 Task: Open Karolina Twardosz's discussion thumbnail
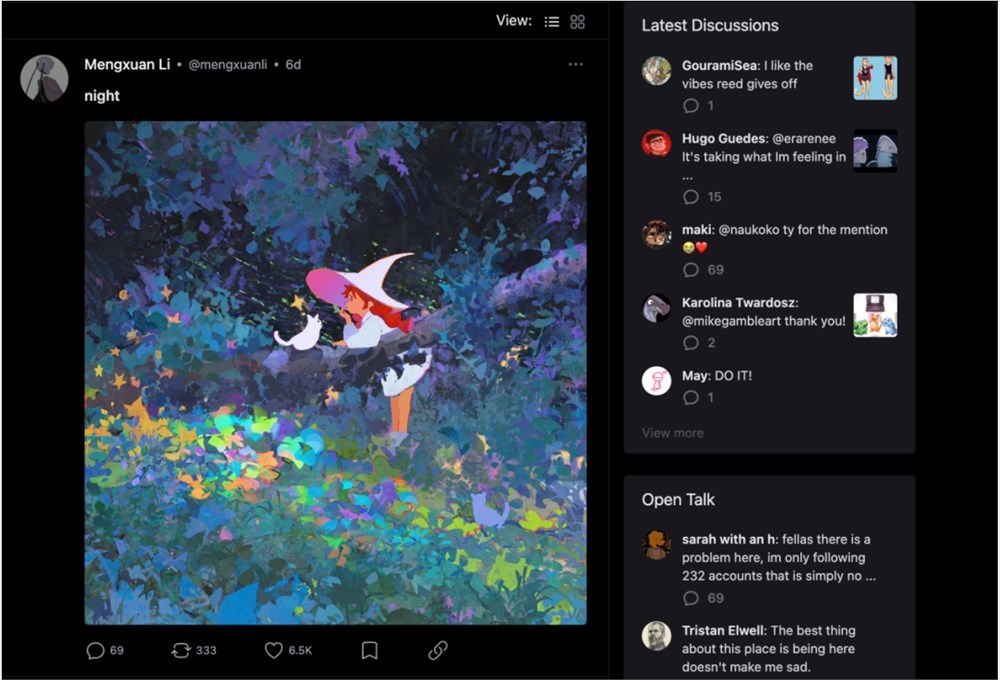tap(875, 315)
